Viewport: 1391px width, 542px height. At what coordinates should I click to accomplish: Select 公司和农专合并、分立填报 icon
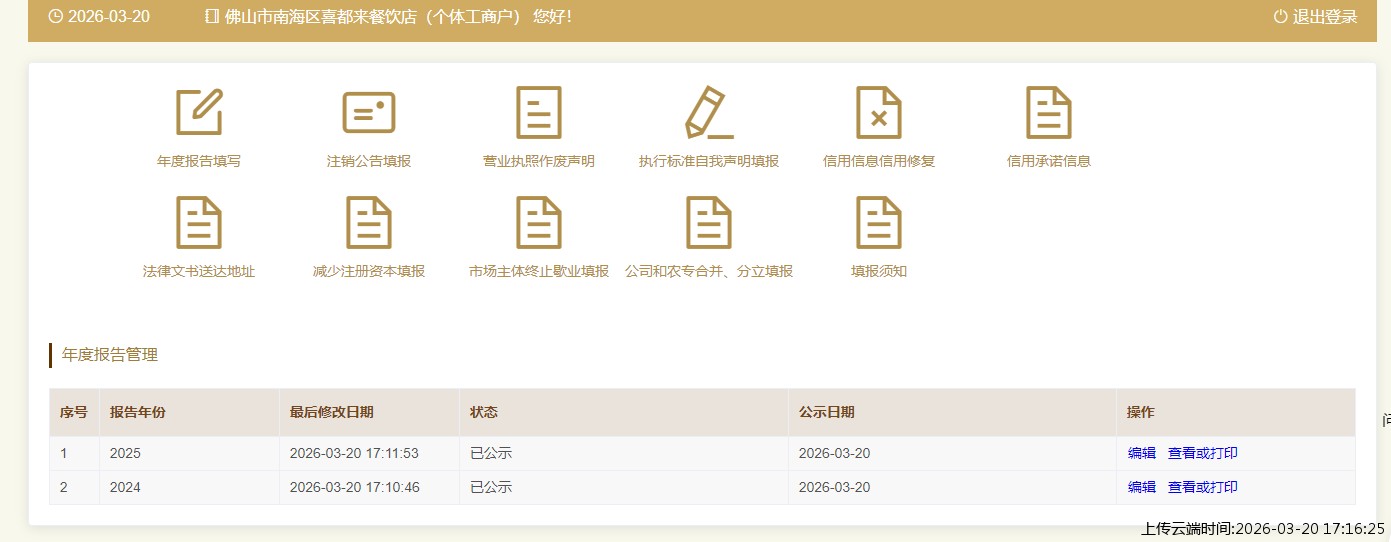[x=709, y=222]
